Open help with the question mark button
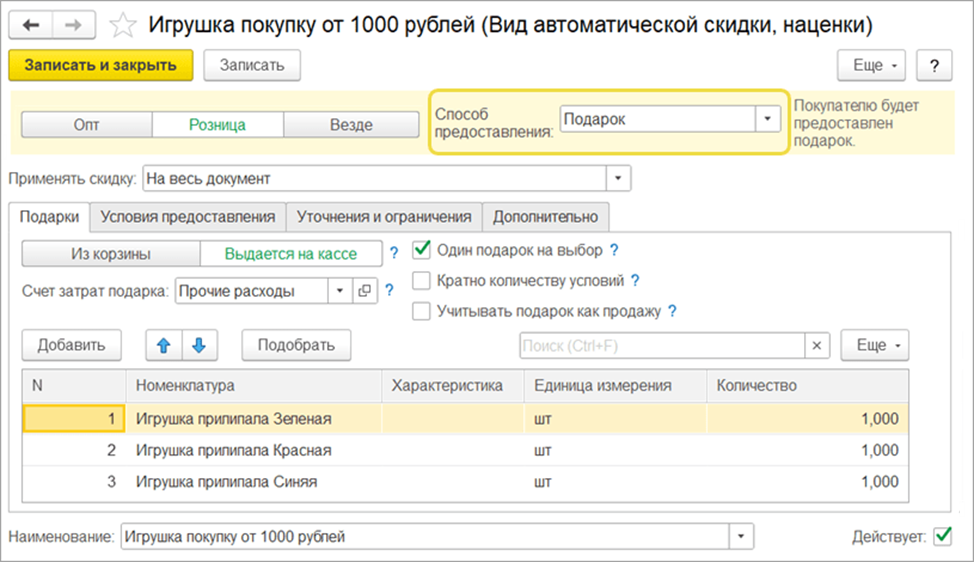974x562 pixels. 934,66
